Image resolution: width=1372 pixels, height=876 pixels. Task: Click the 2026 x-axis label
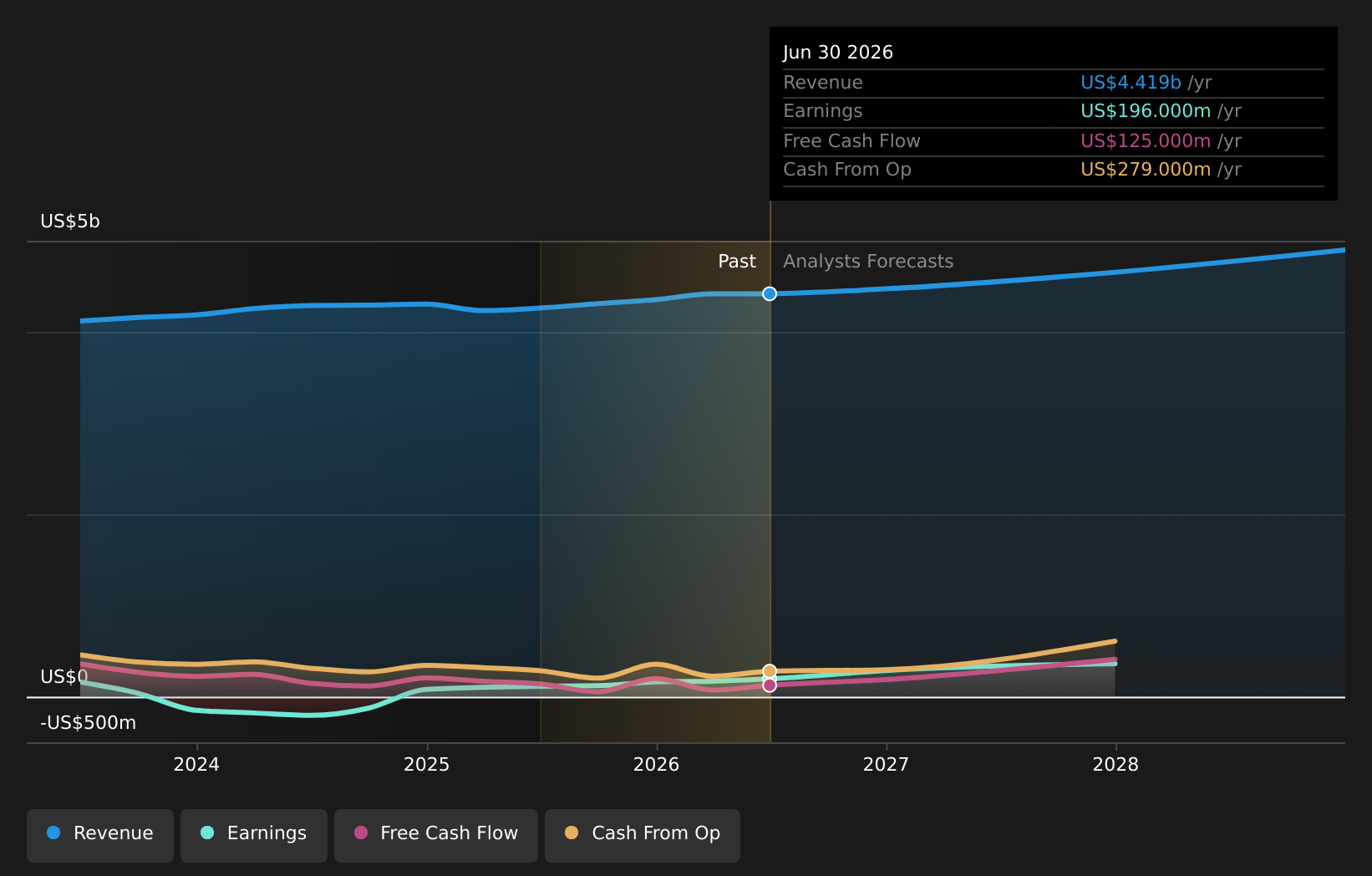pyautogui.click(x=657, y=764)
